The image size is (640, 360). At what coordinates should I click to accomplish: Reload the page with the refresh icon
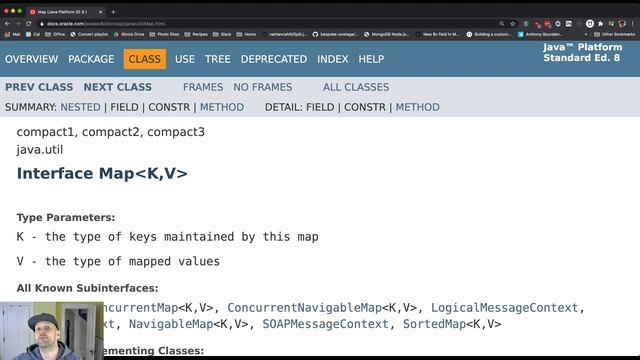[x=29, y=24]
